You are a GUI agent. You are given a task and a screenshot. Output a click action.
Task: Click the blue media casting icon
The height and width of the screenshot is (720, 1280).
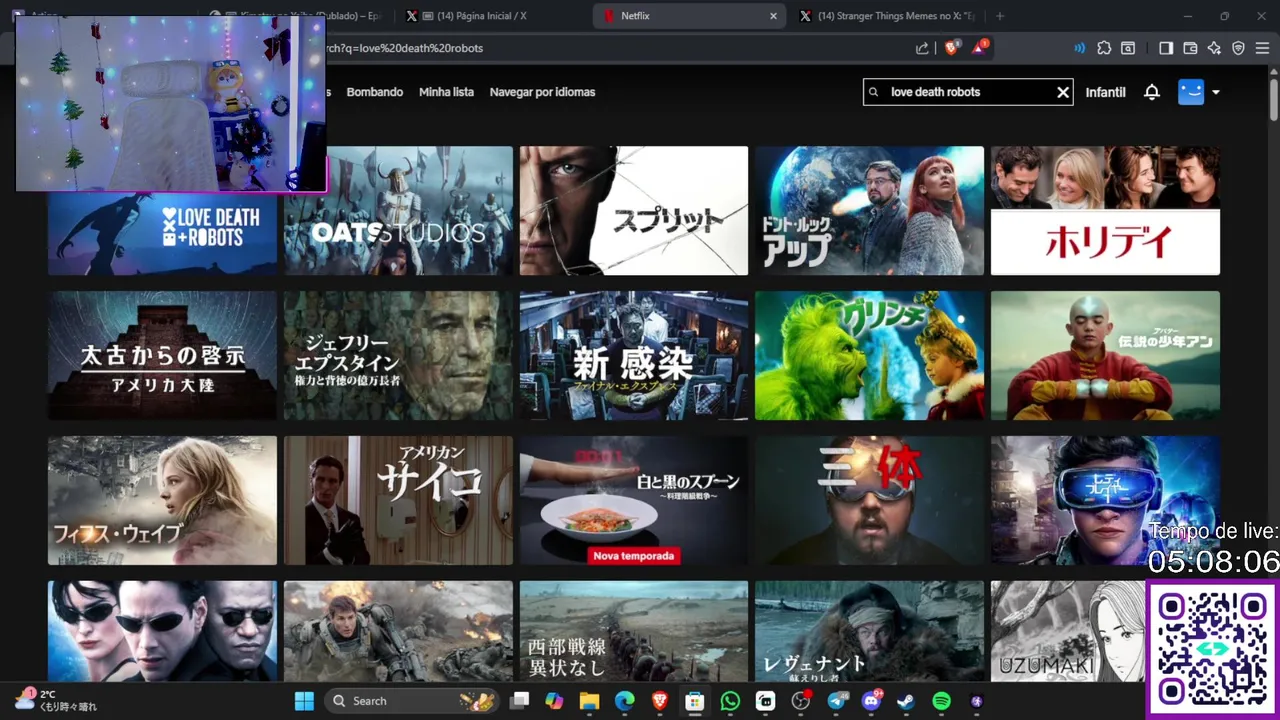[x=1080, y=48]
